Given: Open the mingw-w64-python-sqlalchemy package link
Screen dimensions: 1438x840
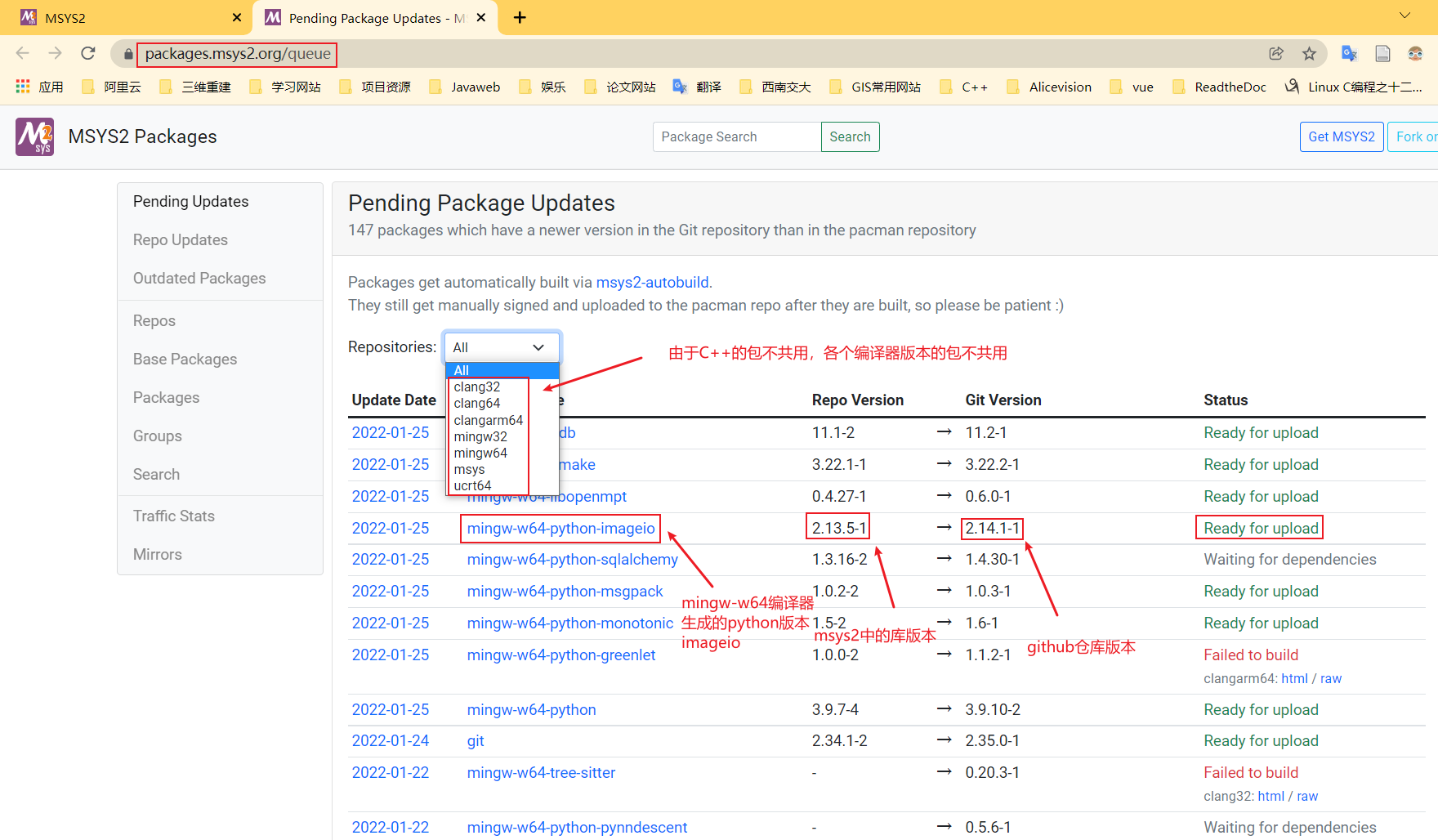Looking at the screenshot, I should click(x=572, y=559).
